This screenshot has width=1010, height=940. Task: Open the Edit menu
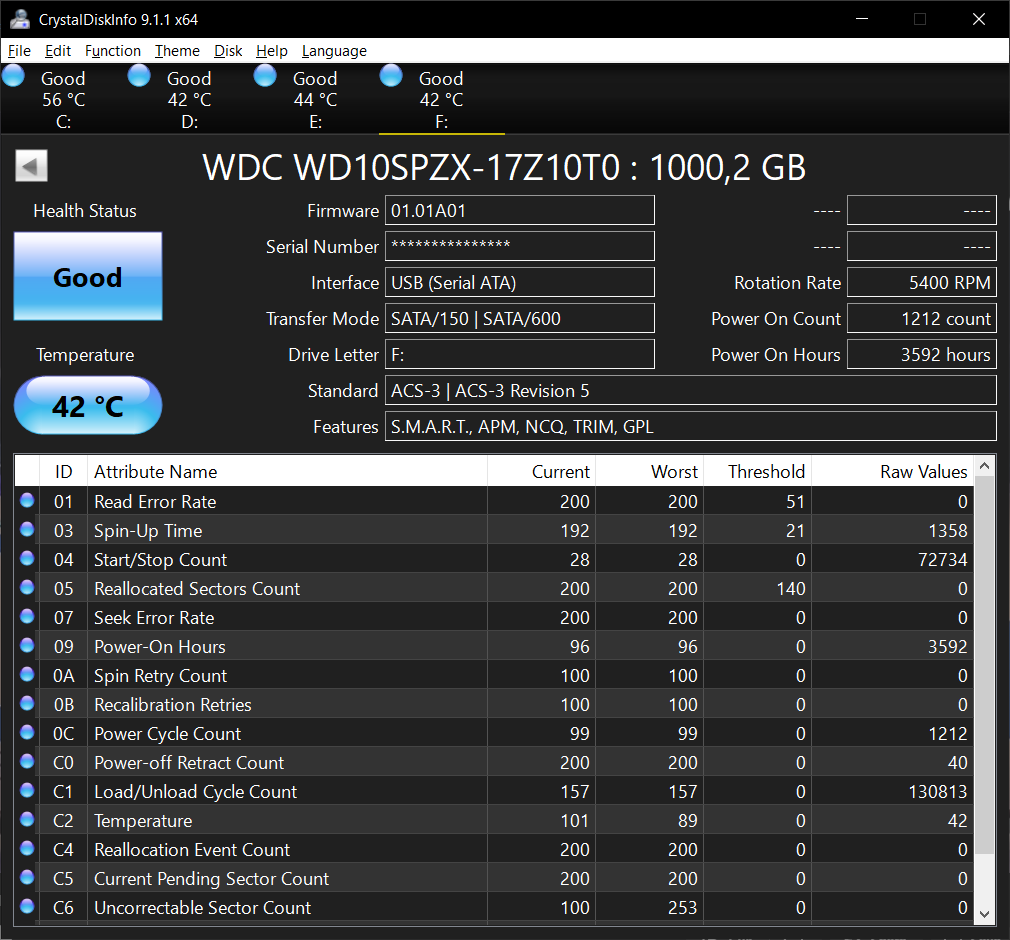[x=58, y=51]
